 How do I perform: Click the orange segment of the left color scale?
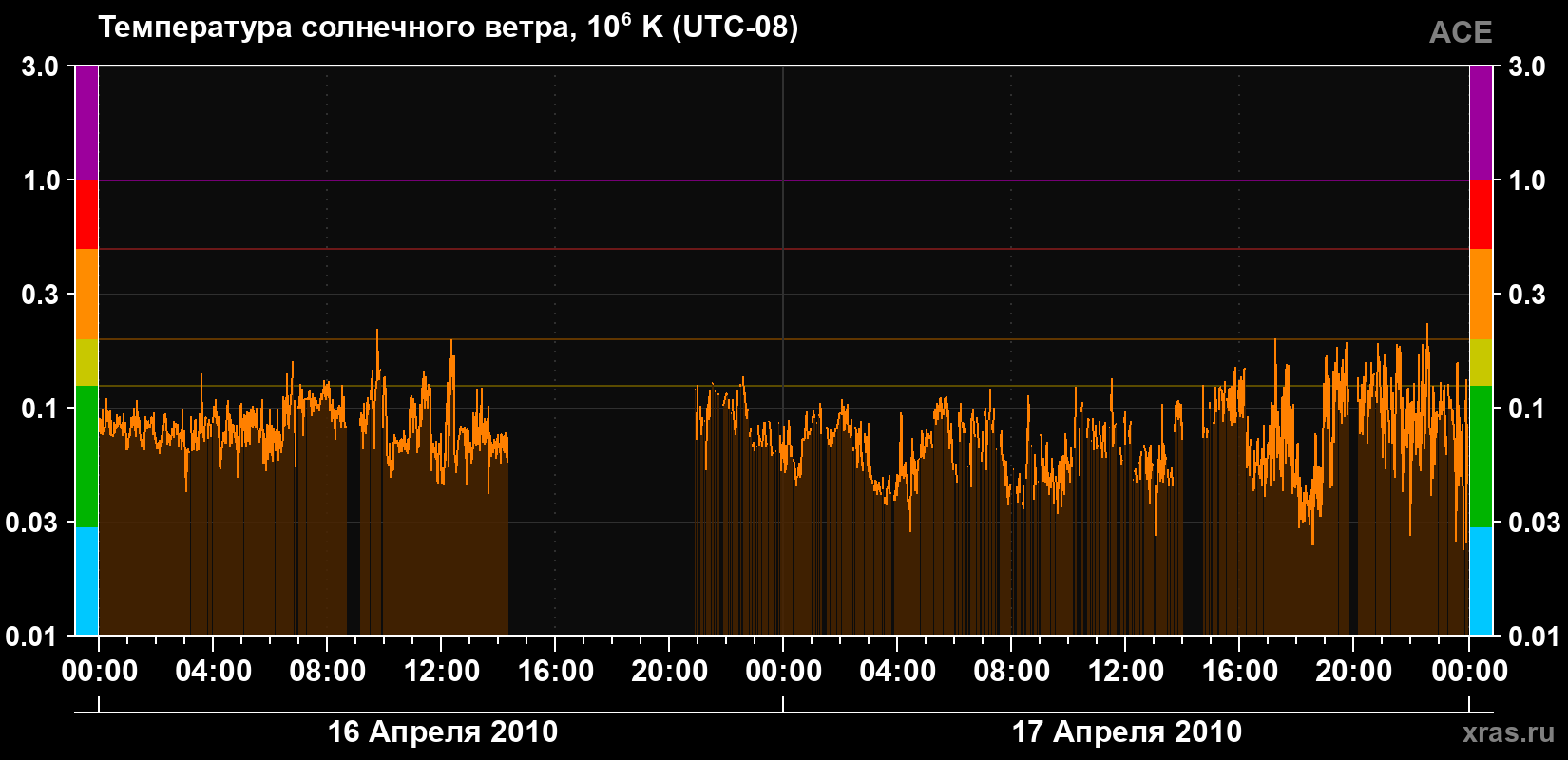coord(86,294)
